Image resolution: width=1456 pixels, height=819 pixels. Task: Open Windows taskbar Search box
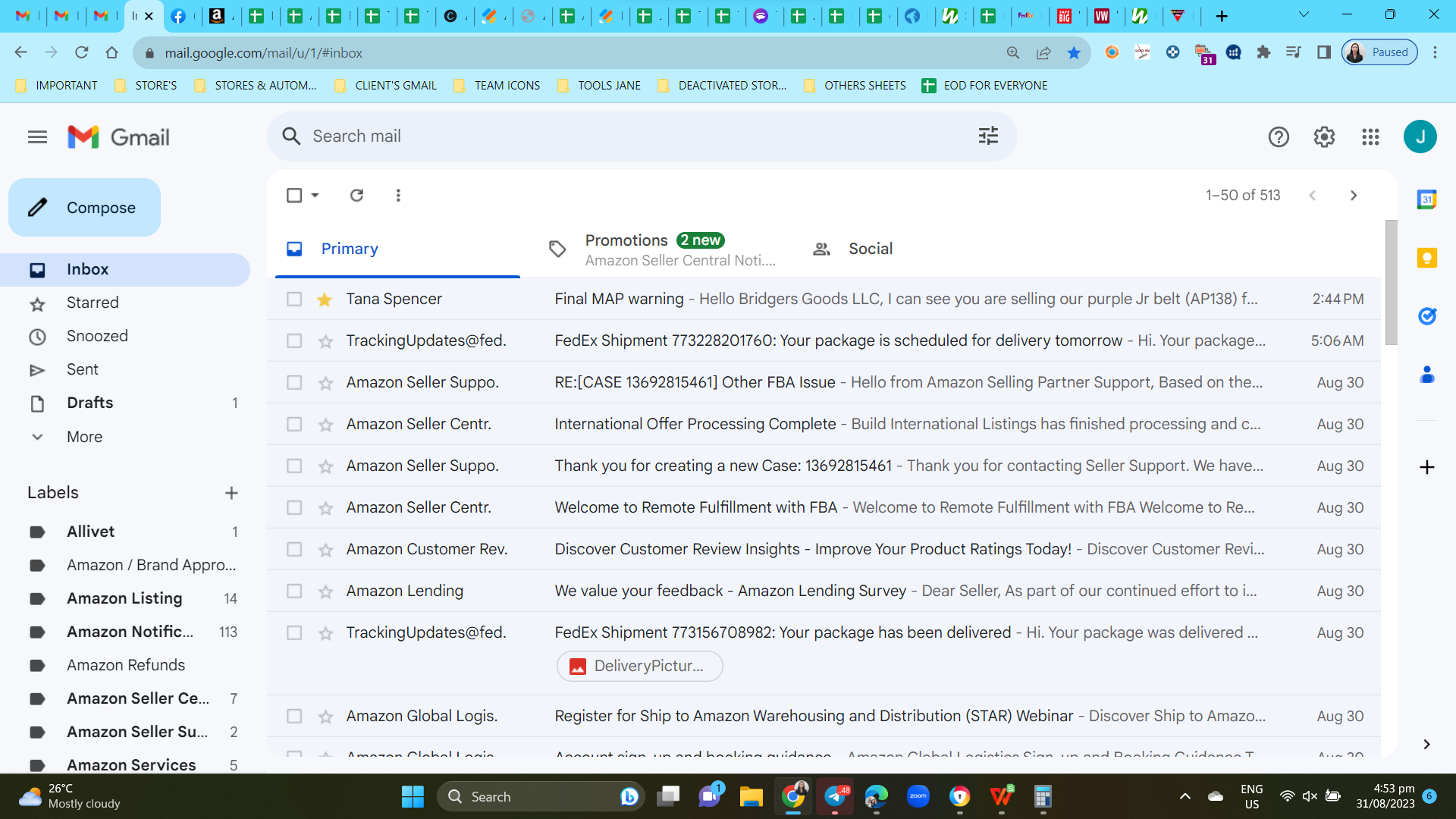541,797
